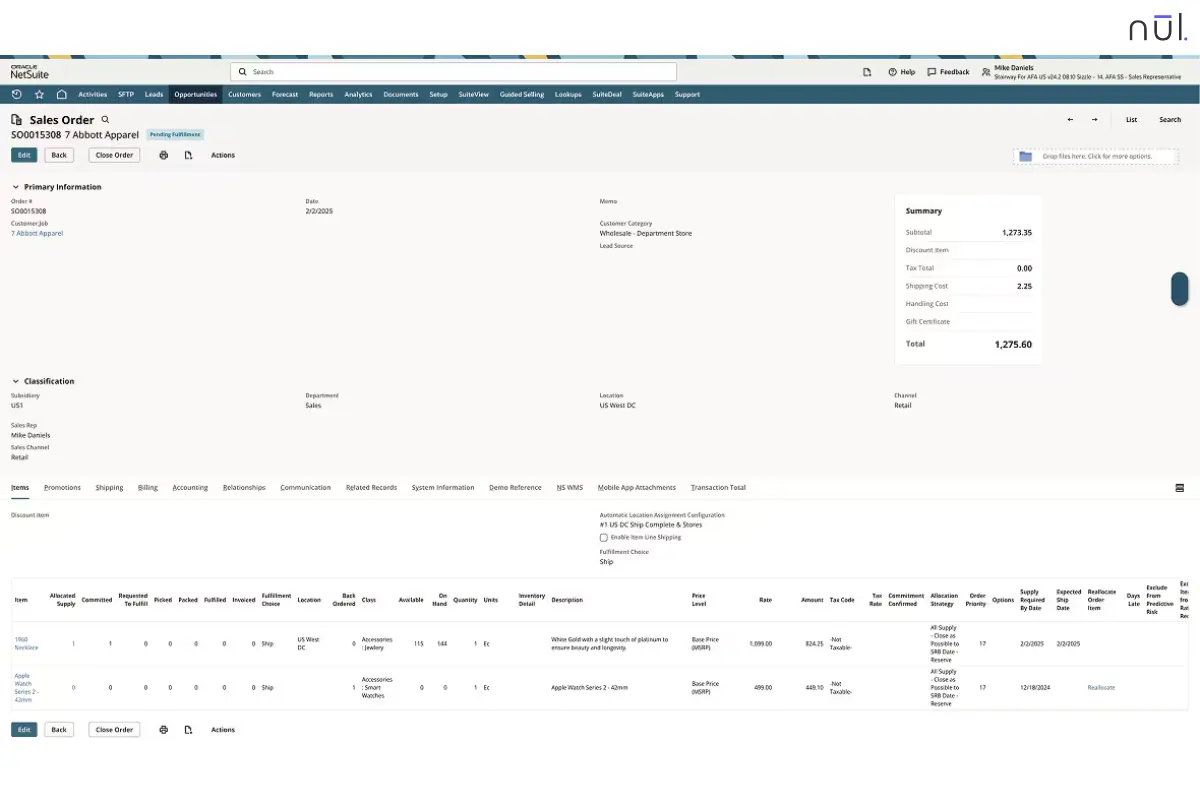
Task: Switch to the Shipping subtab
Action: click(110, 488)
